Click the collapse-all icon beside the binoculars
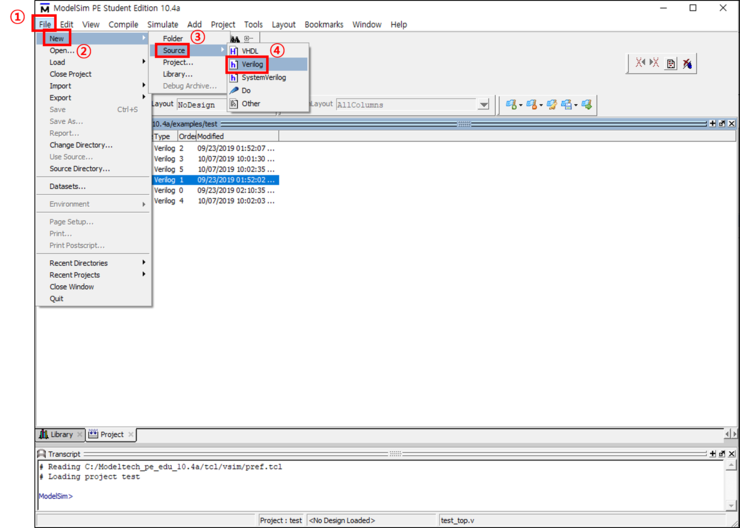The image size is (740, 528). [249, 39]
